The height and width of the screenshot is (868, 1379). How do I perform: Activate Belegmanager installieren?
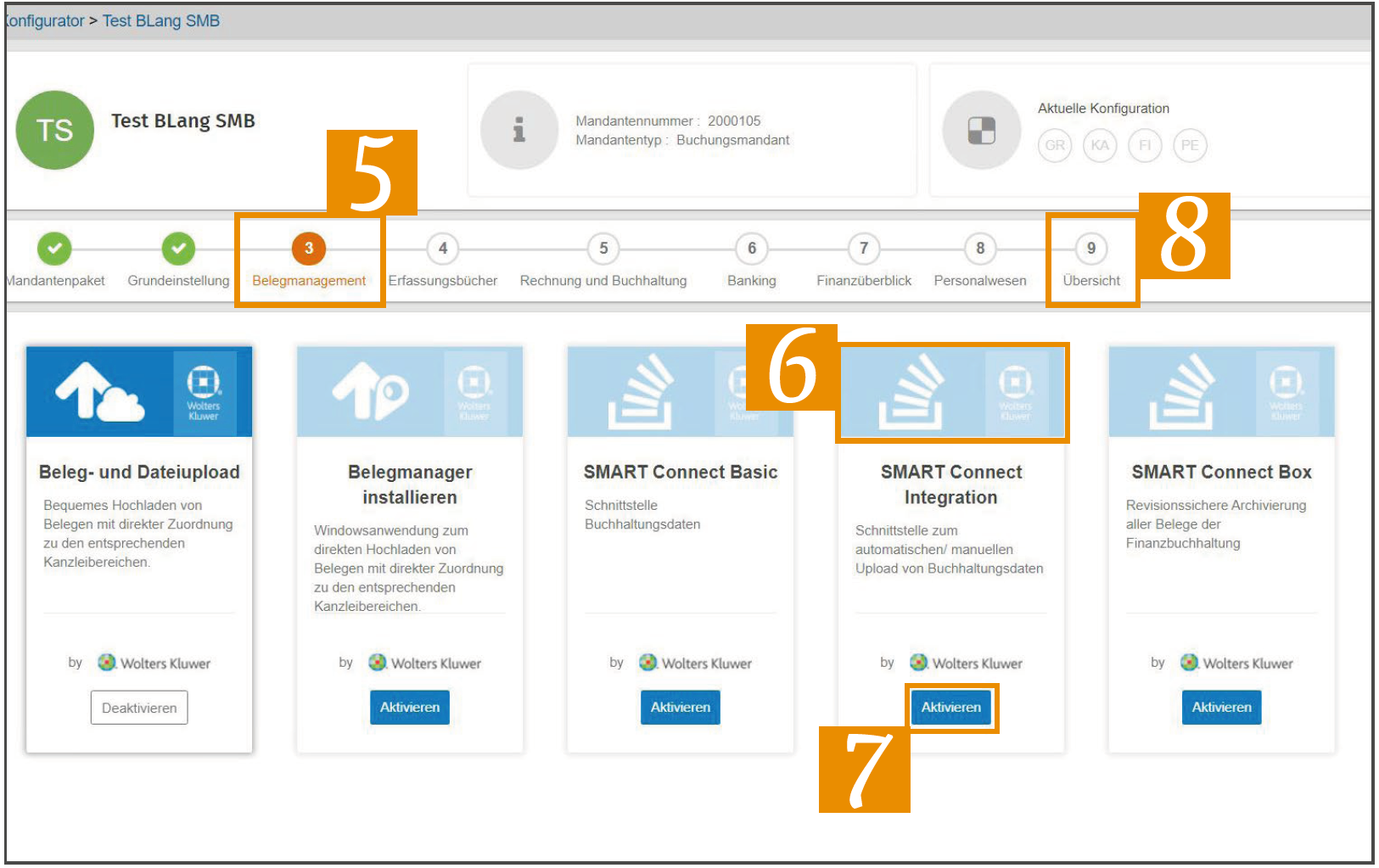click(x=410, y=707)
